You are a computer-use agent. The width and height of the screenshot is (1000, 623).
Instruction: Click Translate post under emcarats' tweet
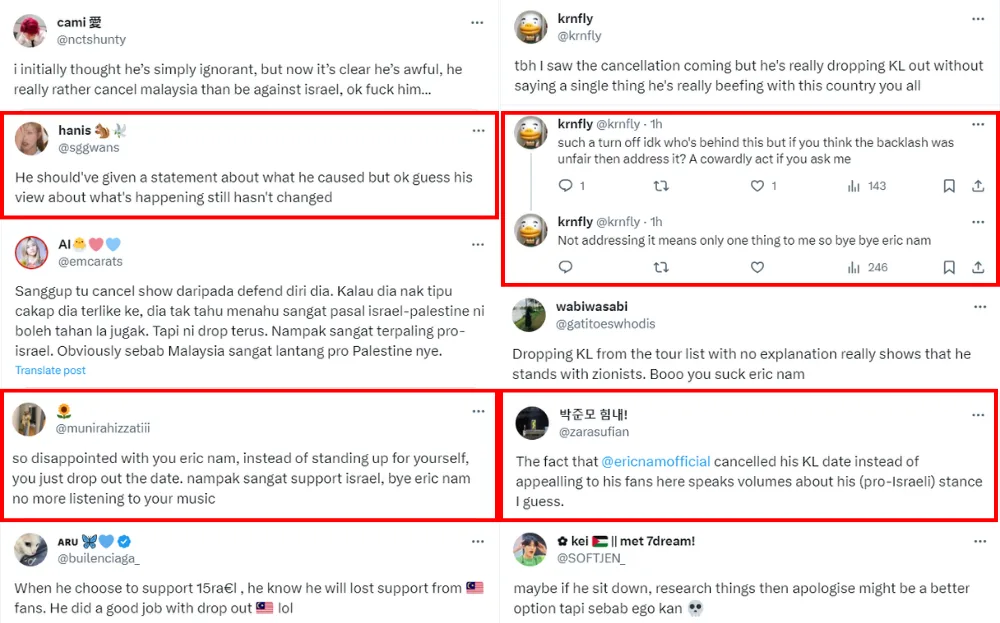pos(50,370)
